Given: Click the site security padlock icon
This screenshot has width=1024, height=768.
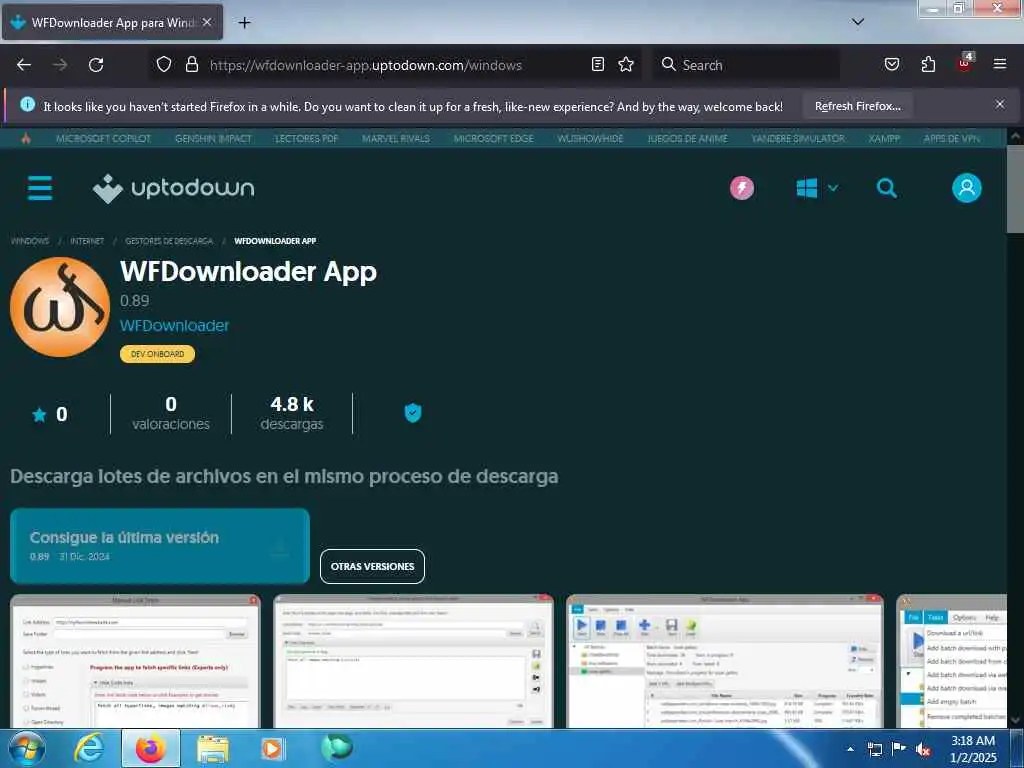Looking at the screenshot, I should tap(191, 64).
